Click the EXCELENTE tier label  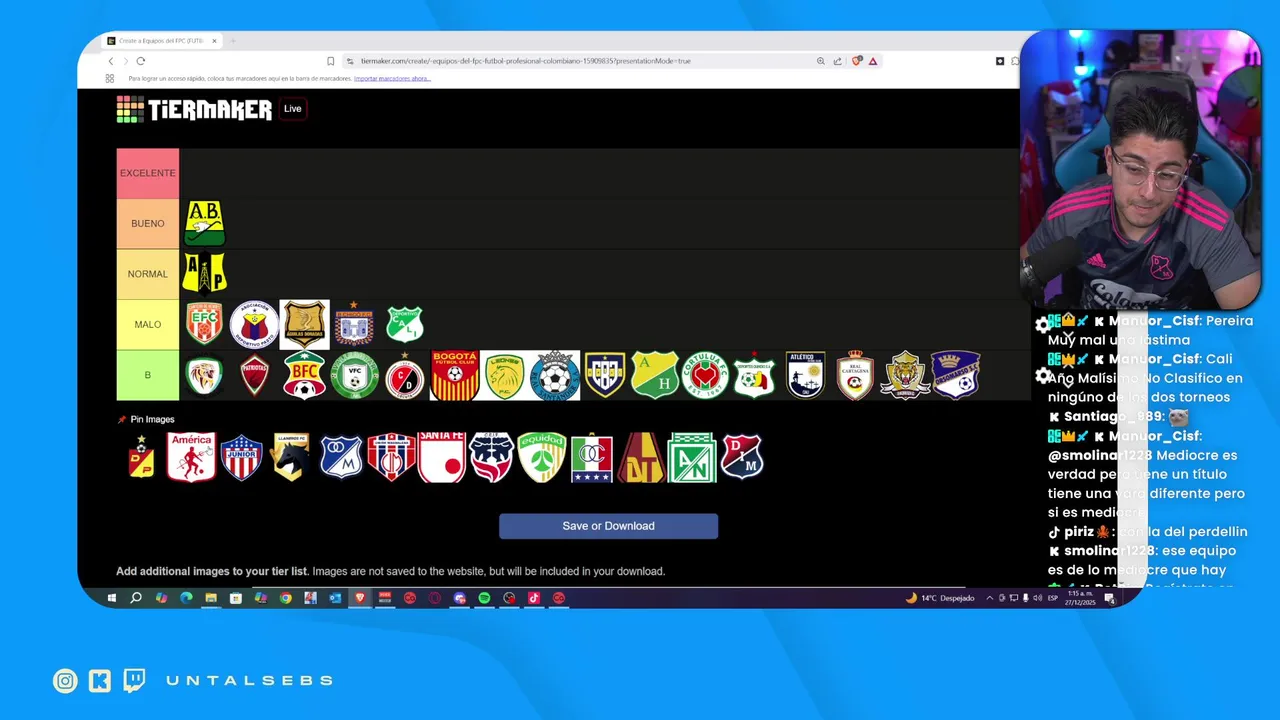148,173
